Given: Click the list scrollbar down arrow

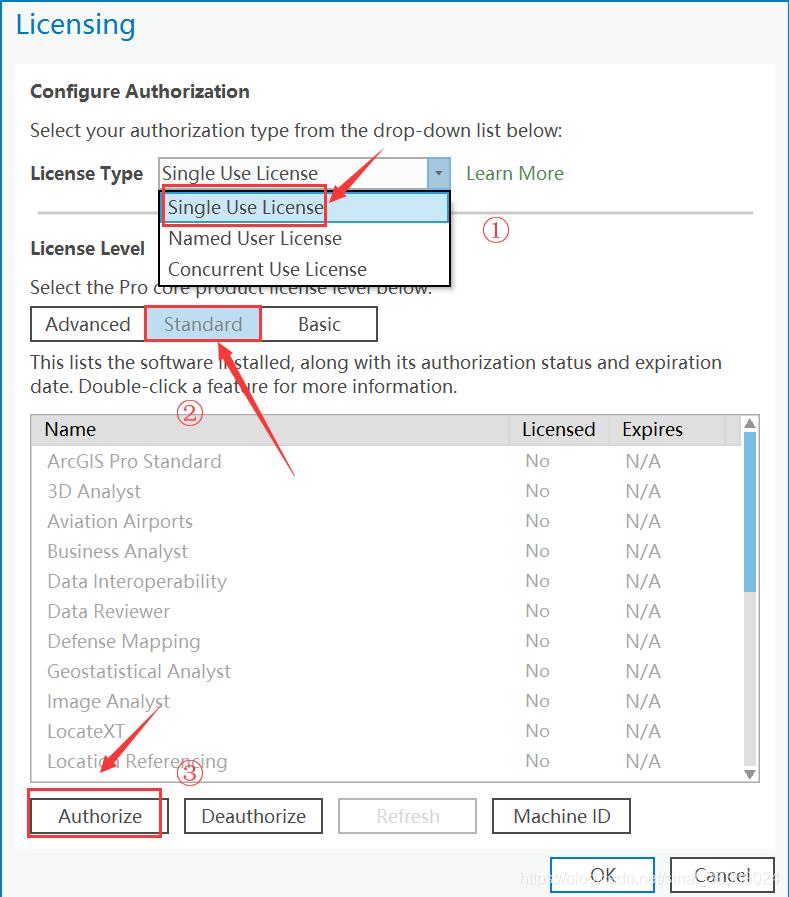Looking at the screenshot, I should 750,773.
